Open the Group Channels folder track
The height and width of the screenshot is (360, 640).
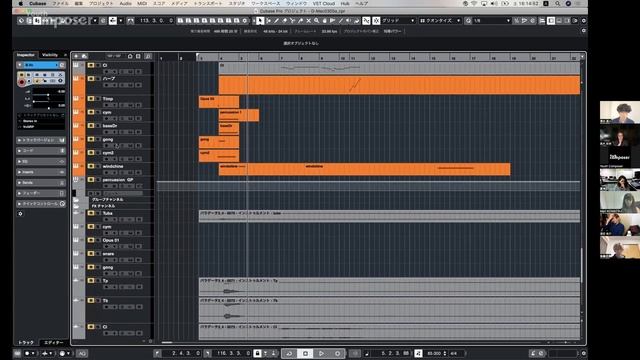tap(107, 200)
